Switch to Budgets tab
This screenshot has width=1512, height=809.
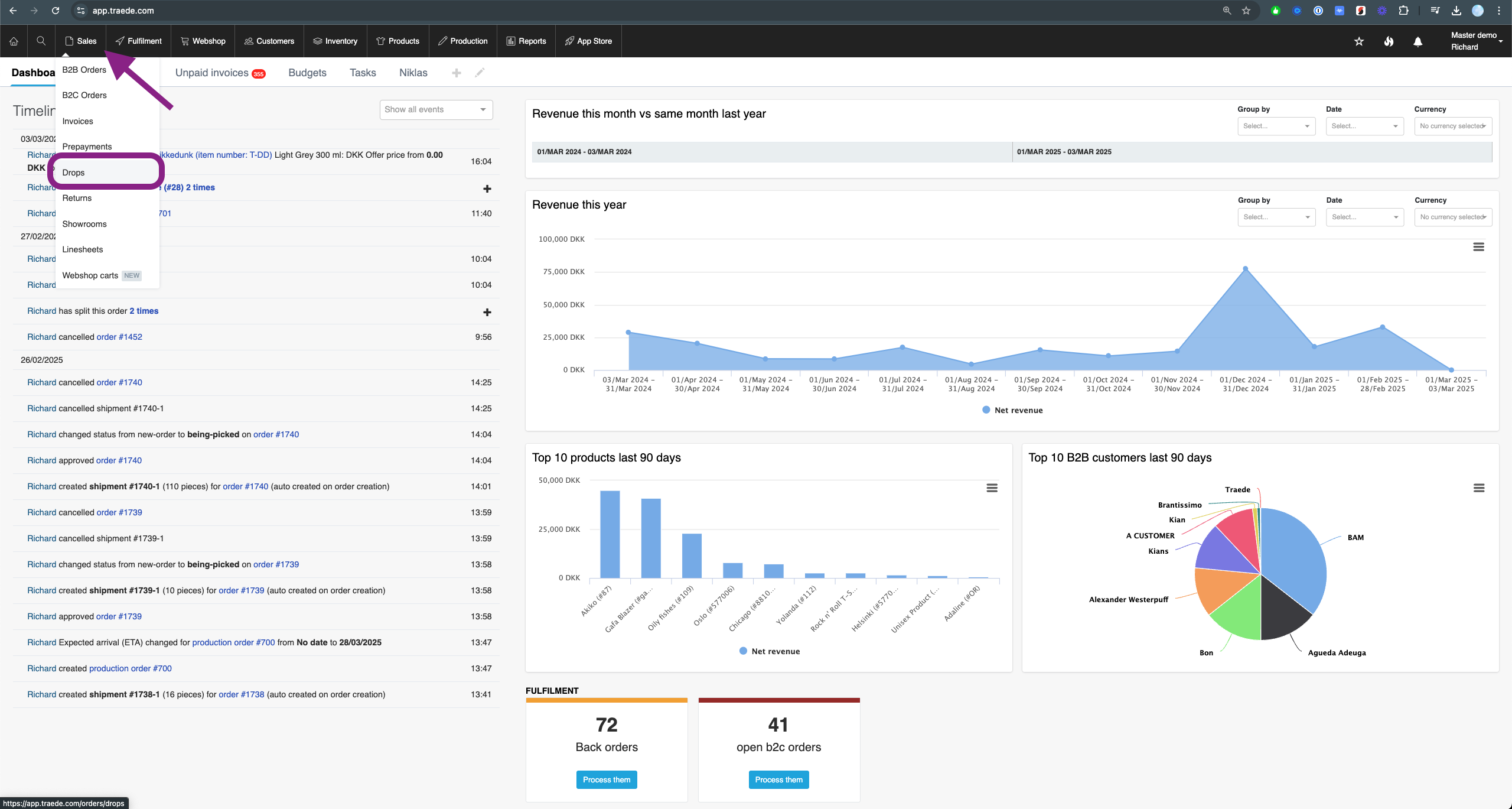307,73
